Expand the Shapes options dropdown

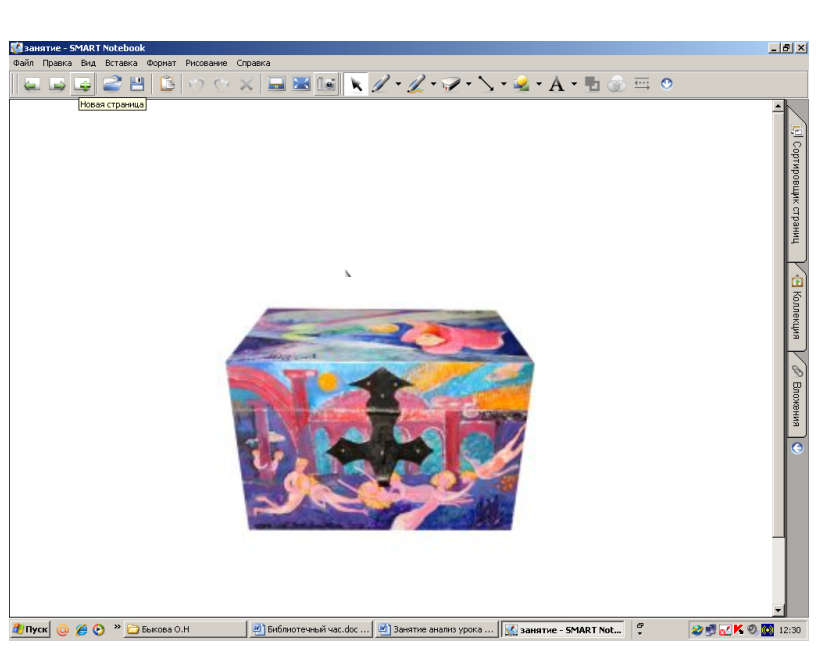(x=539, y=84)
